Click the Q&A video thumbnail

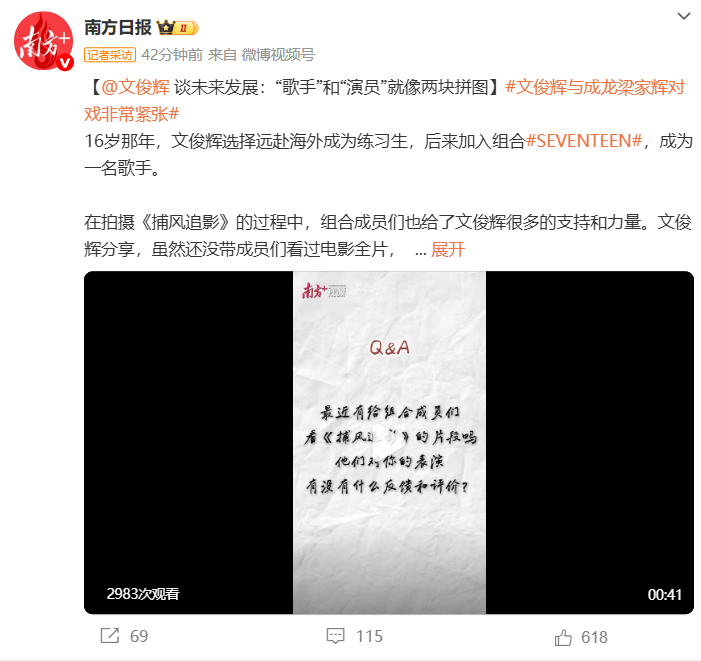coord(389,442)
